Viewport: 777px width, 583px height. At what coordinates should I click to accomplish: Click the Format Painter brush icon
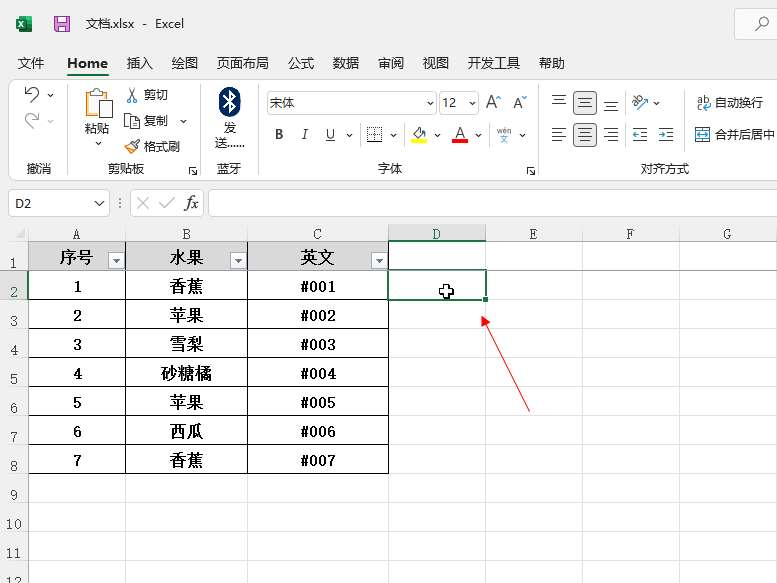[x=132, y=146]
